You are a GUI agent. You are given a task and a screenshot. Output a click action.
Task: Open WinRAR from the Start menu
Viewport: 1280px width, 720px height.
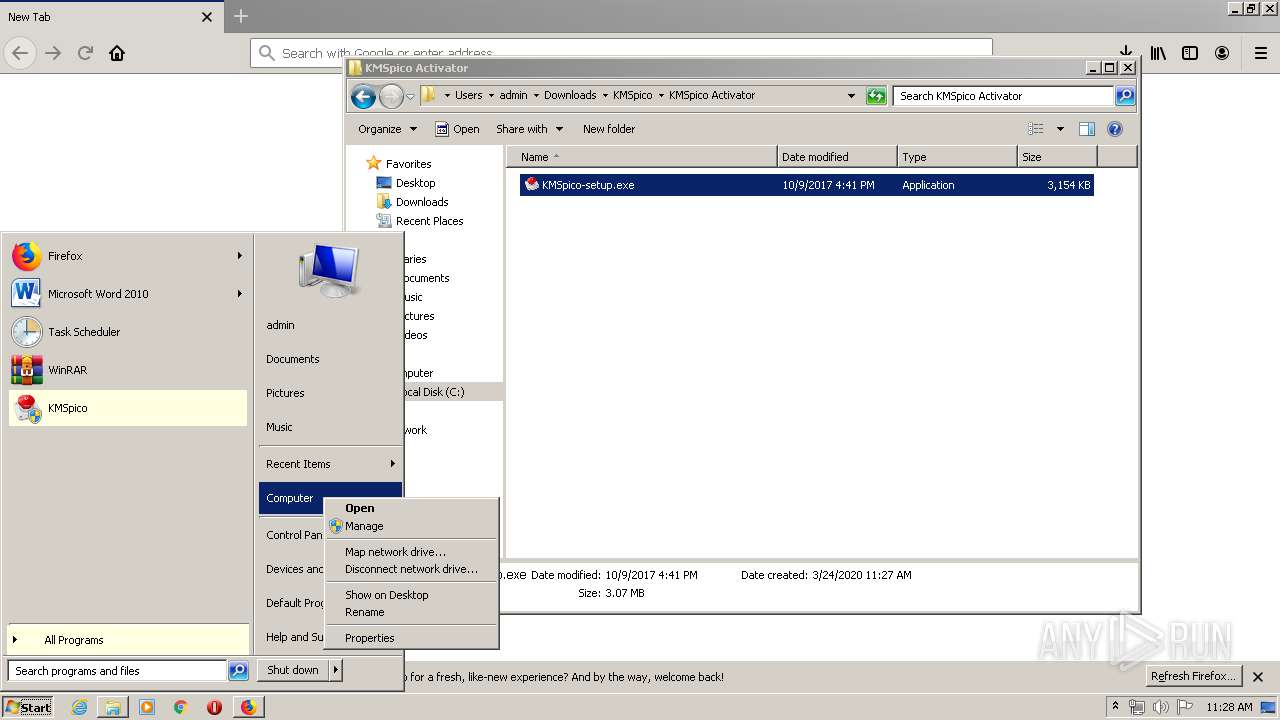click(x=127, y=370)
